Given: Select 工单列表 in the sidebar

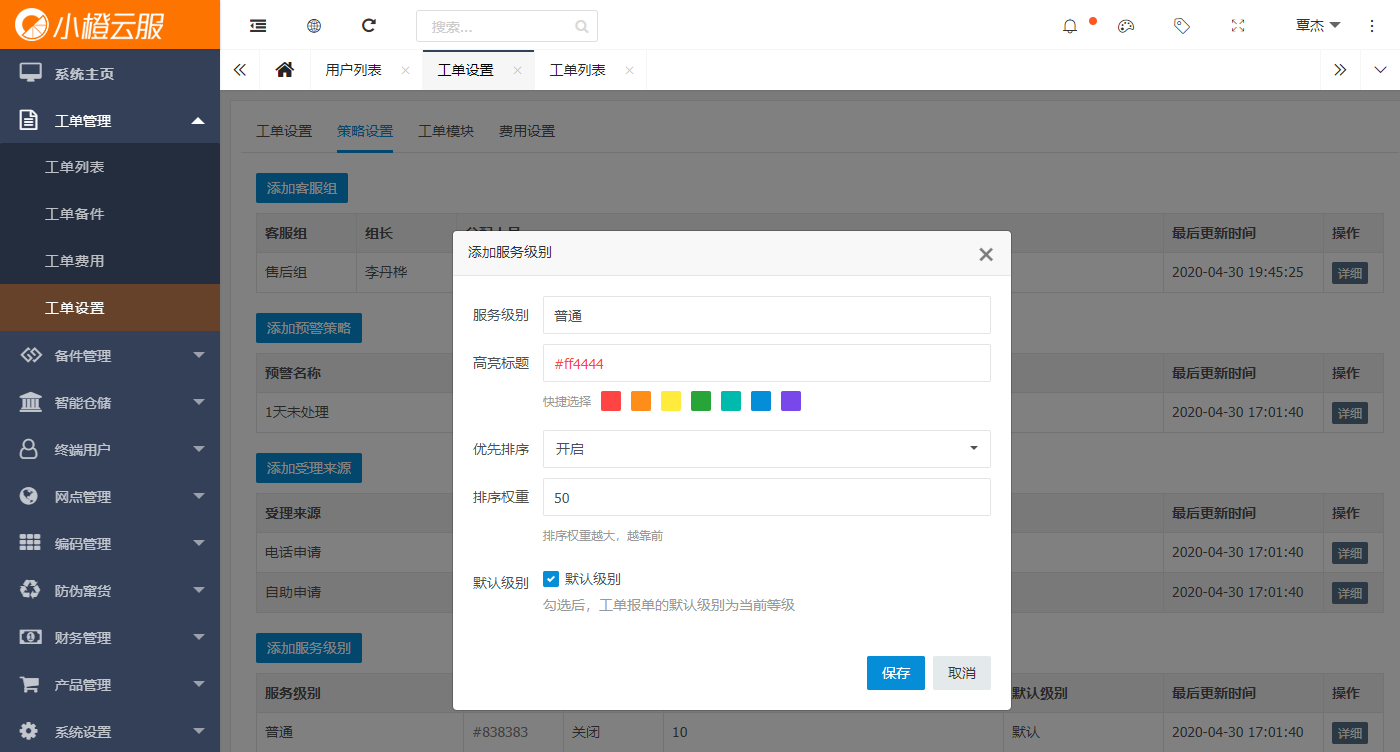Looking at the screenshot, I should [x=75, y=167].
